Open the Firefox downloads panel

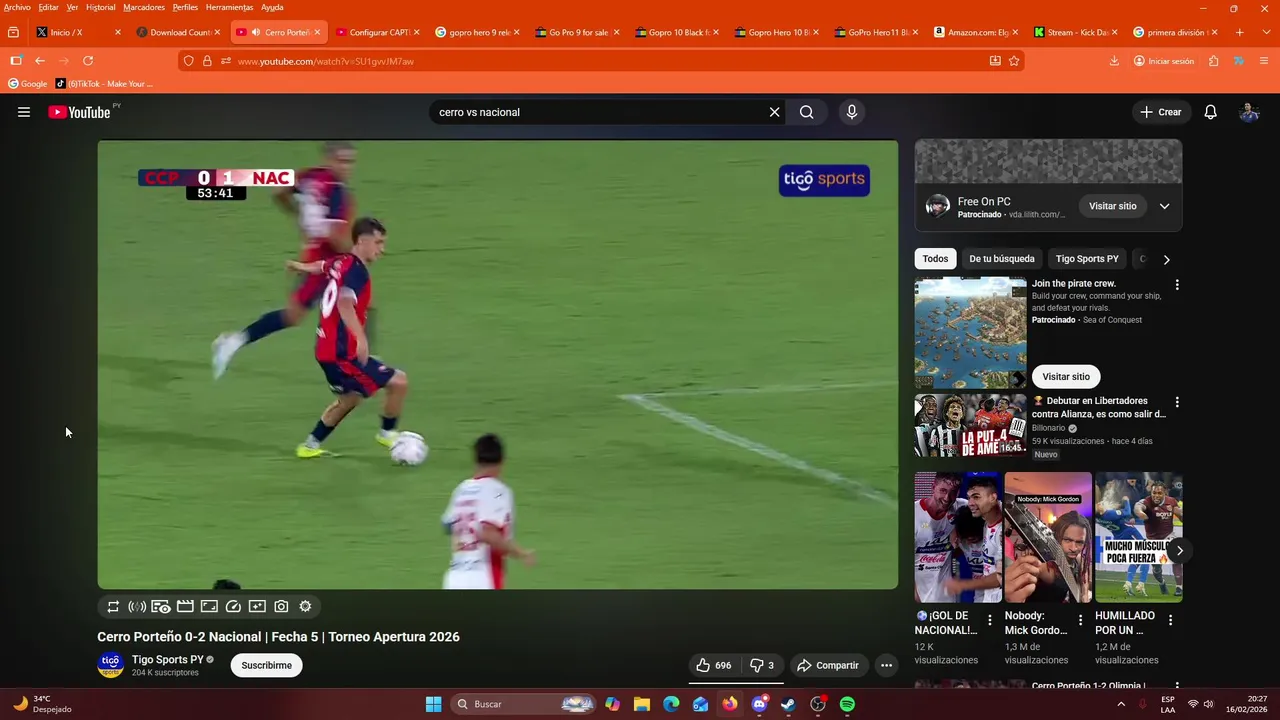[1114, 61]
